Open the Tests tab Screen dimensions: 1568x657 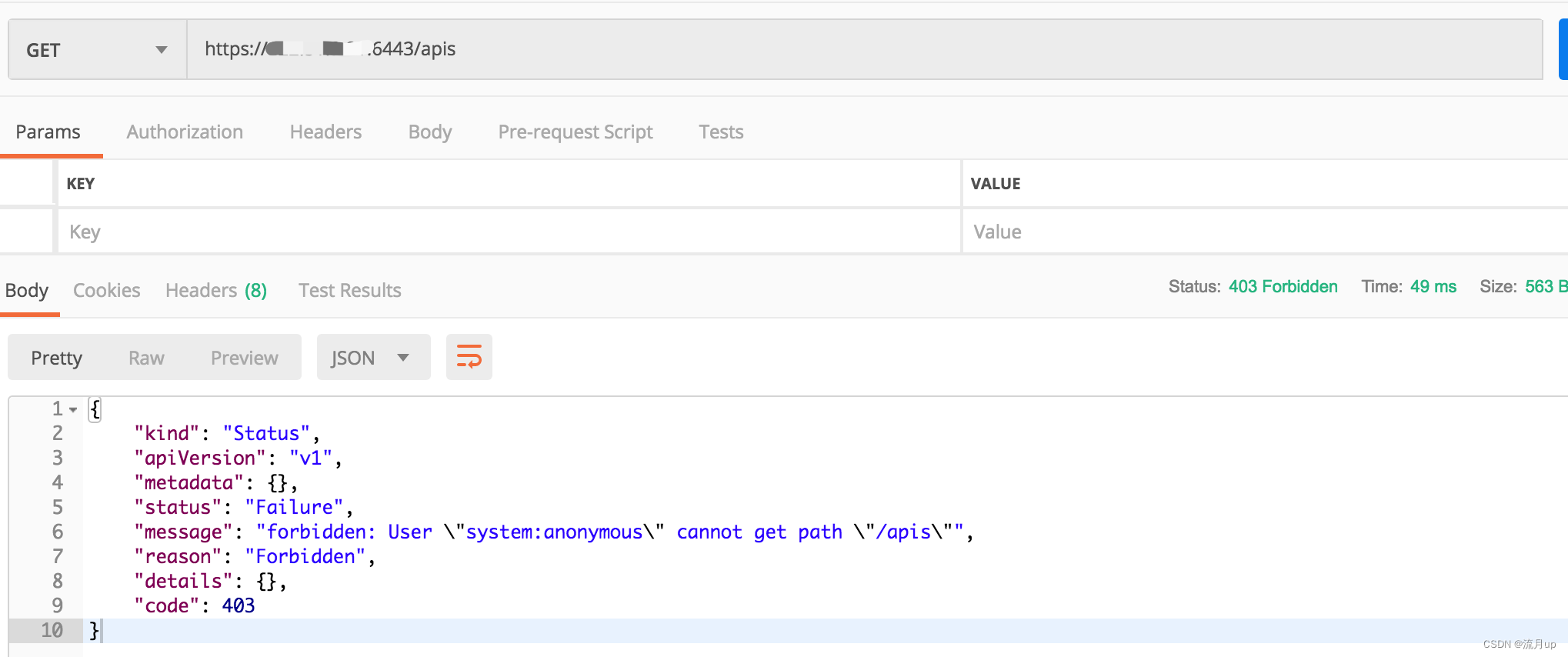[721, 132]
